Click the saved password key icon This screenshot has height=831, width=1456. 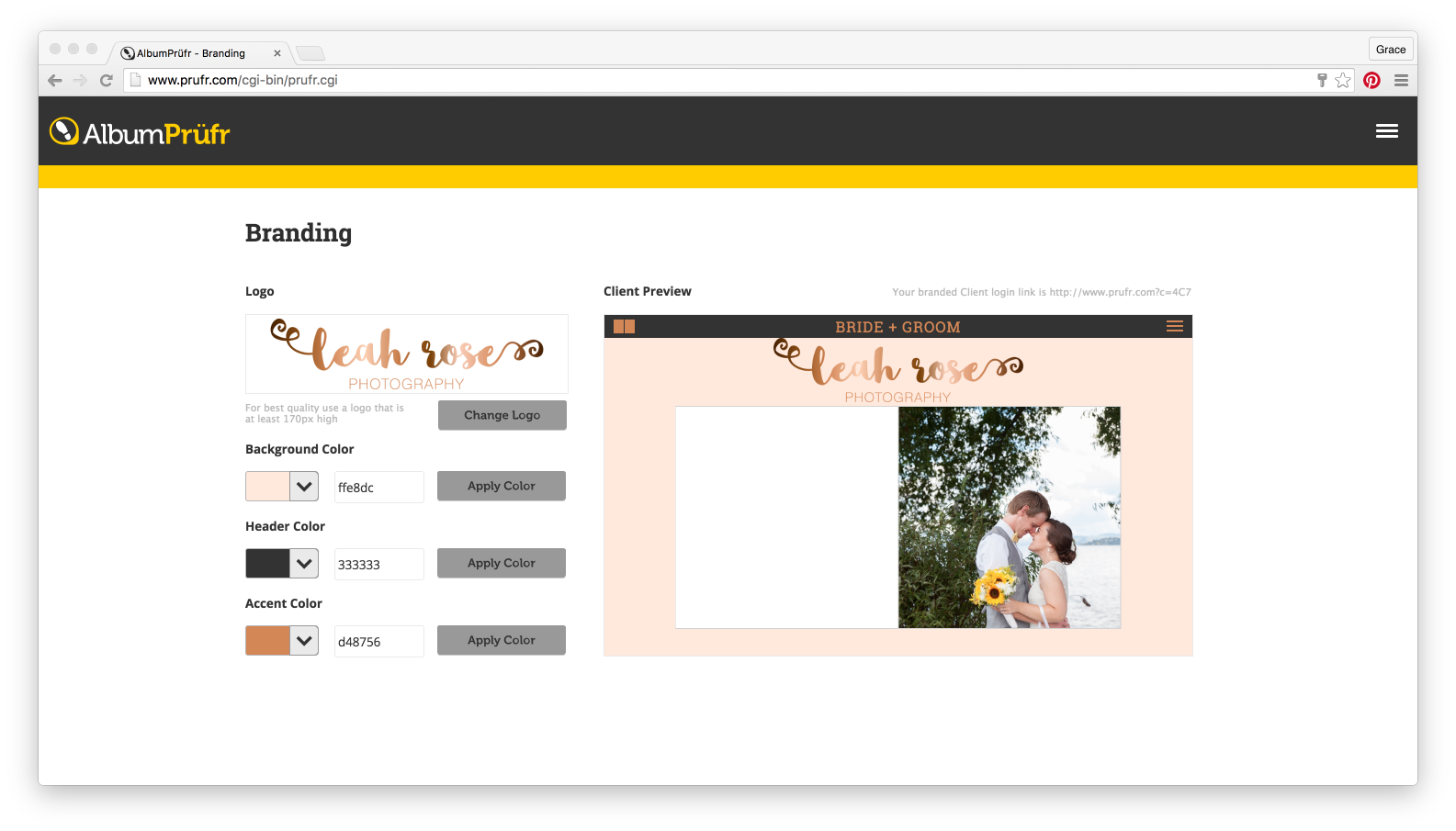point(1322,80)
